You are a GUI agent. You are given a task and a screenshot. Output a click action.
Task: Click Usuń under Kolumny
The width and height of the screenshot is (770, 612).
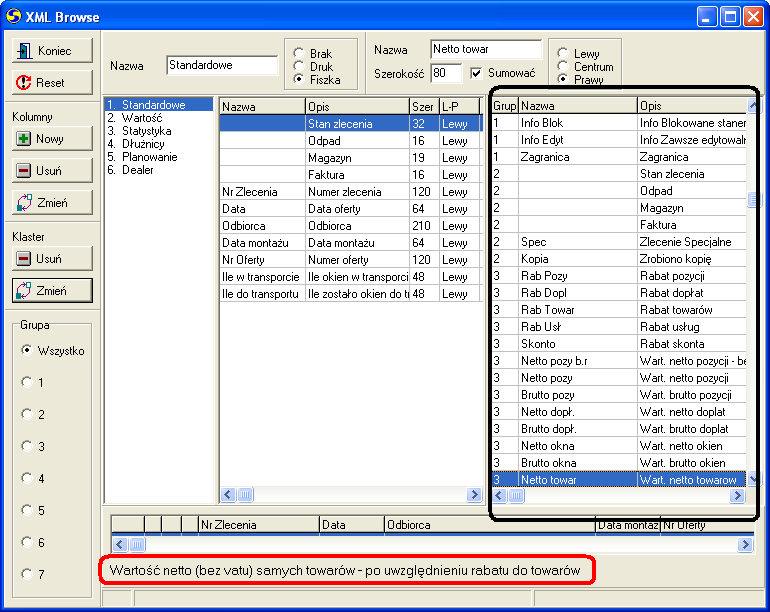(x=52, y=170)
